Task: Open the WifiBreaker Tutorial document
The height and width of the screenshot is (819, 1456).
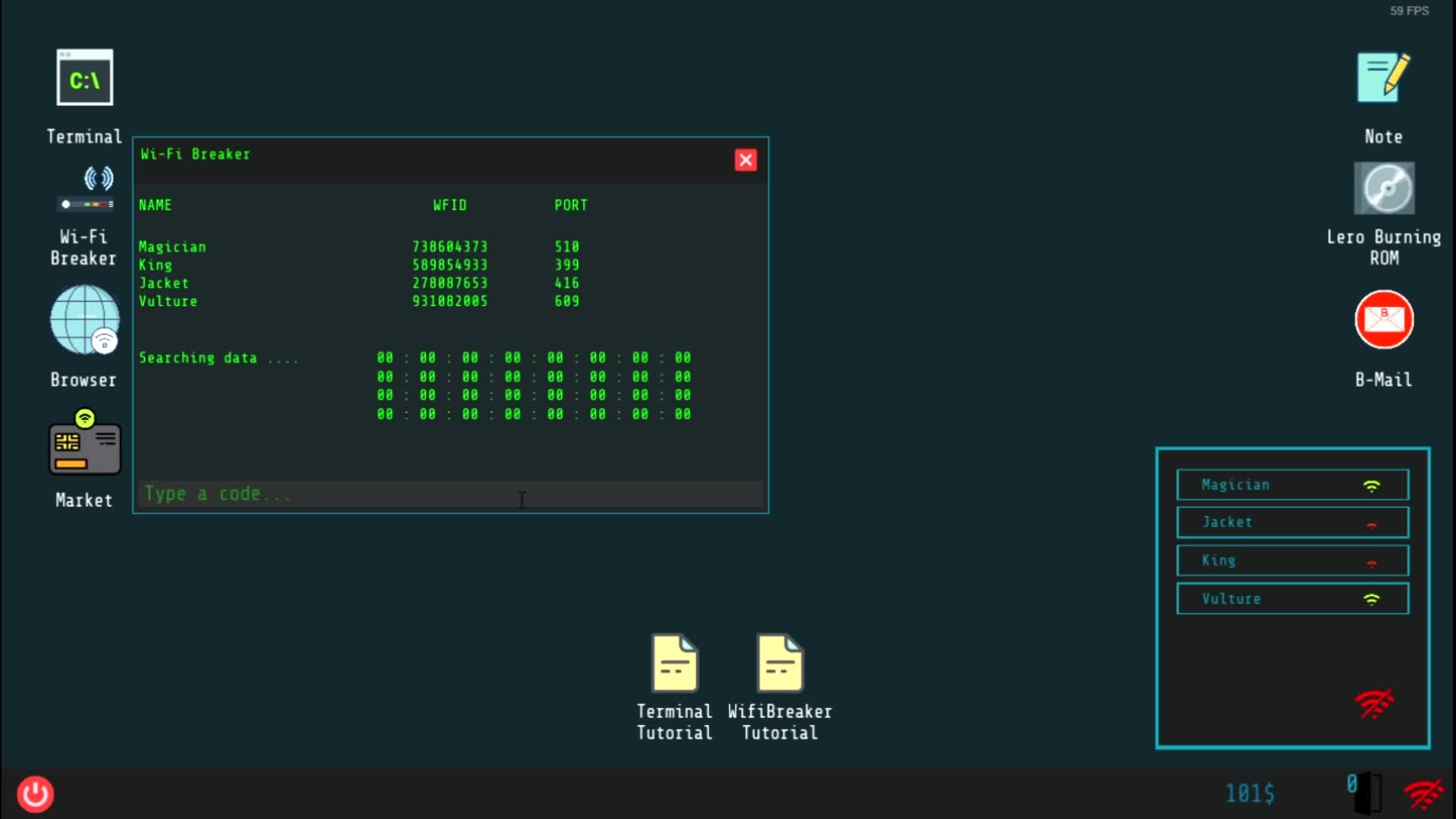Action: coord(780,664)
